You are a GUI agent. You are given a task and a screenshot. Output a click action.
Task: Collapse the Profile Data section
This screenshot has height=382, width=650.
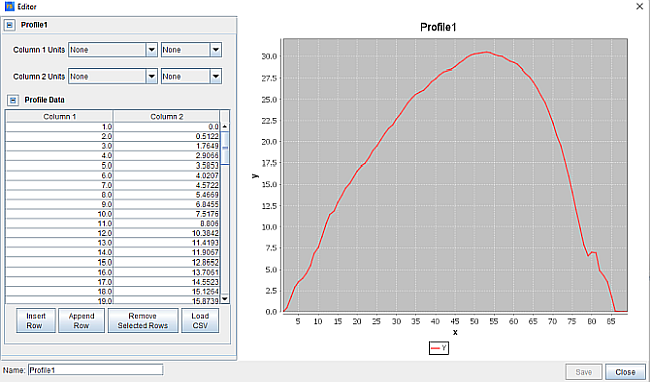click(x=13, y=100)
